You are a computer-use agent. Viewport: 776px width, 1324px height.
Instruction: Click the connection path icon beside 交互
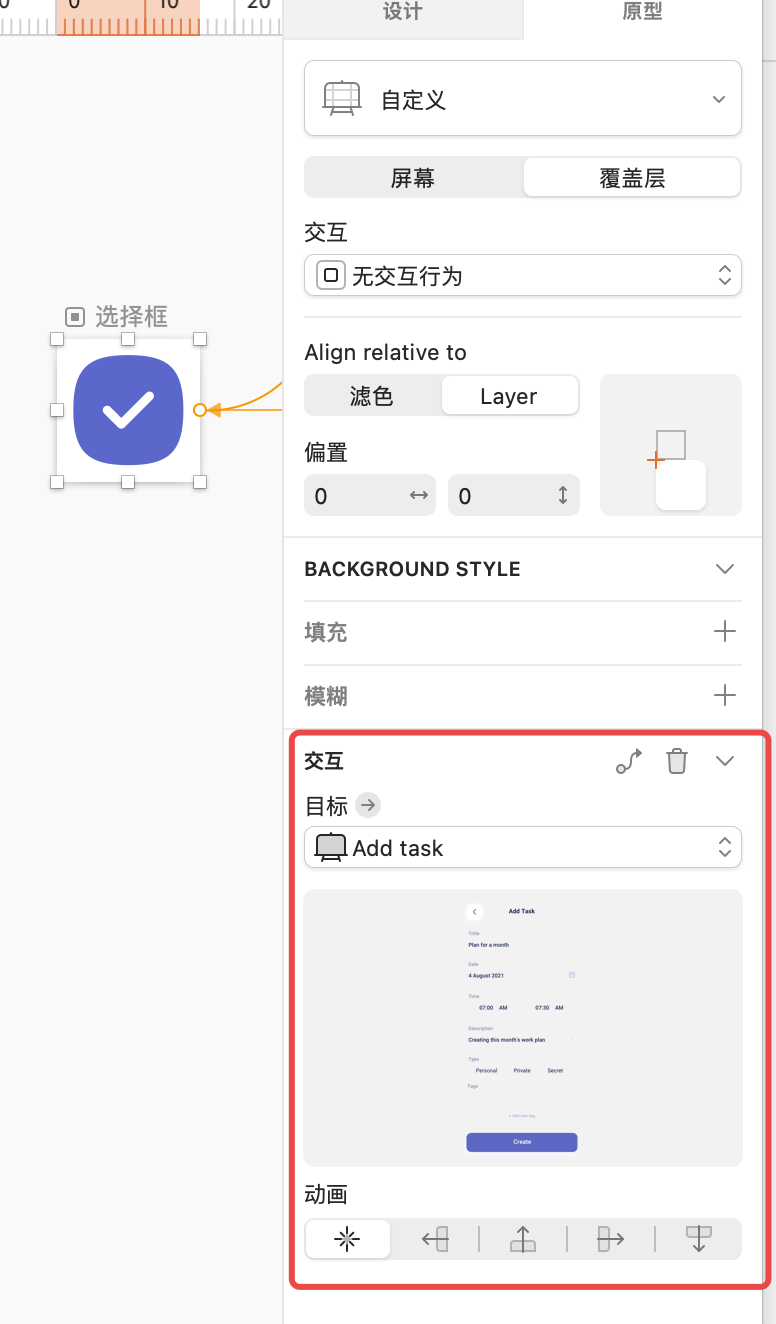(x=628, y=762)
